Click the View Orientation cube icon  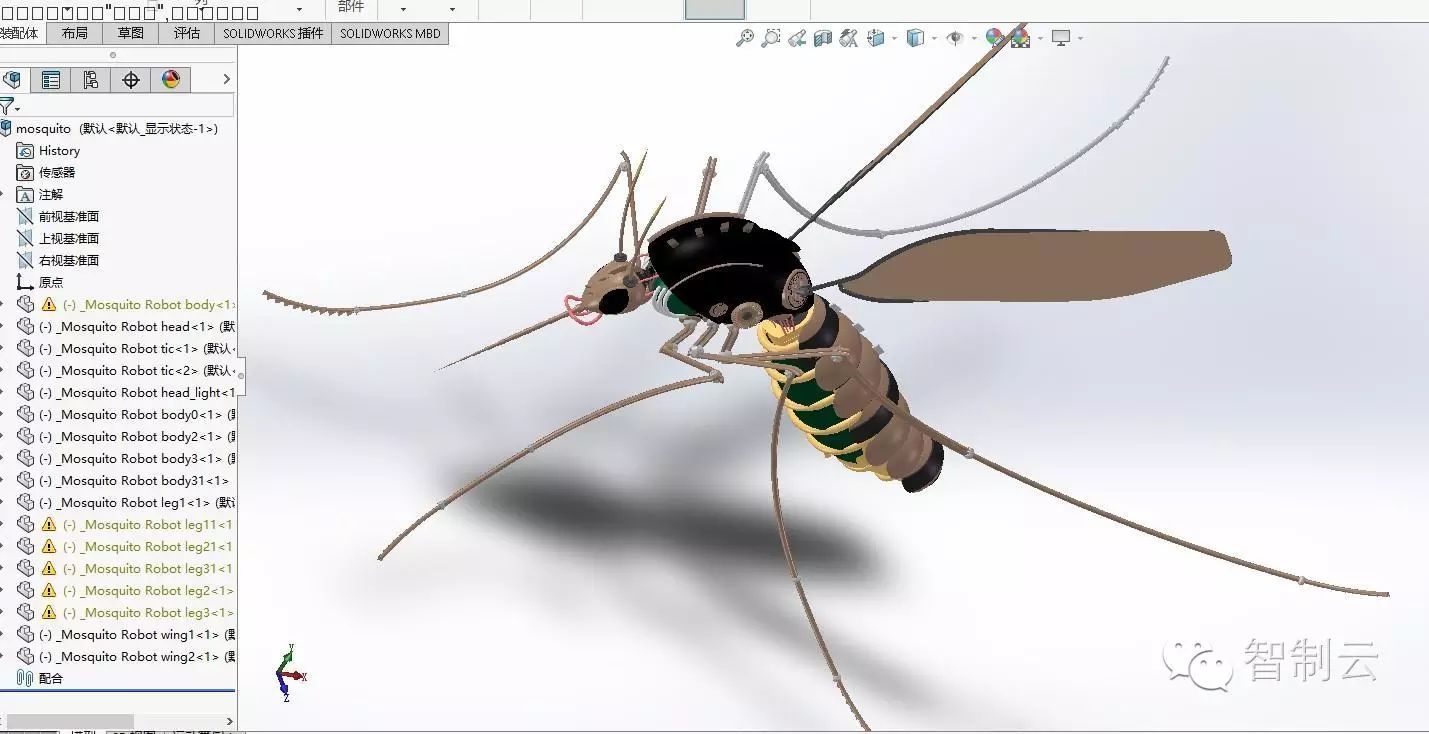tap(877, 38)
